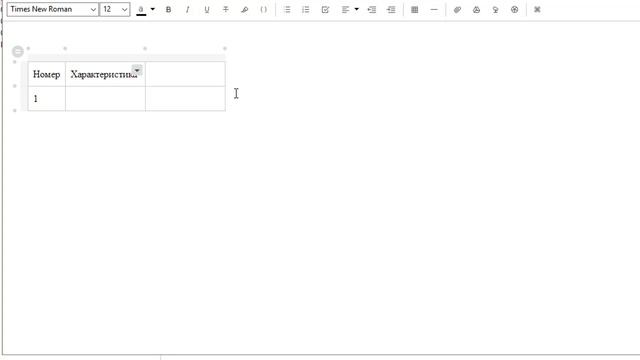Click the round minus table handle
This screenshot has width=640, height=360.
pos(18,51)
